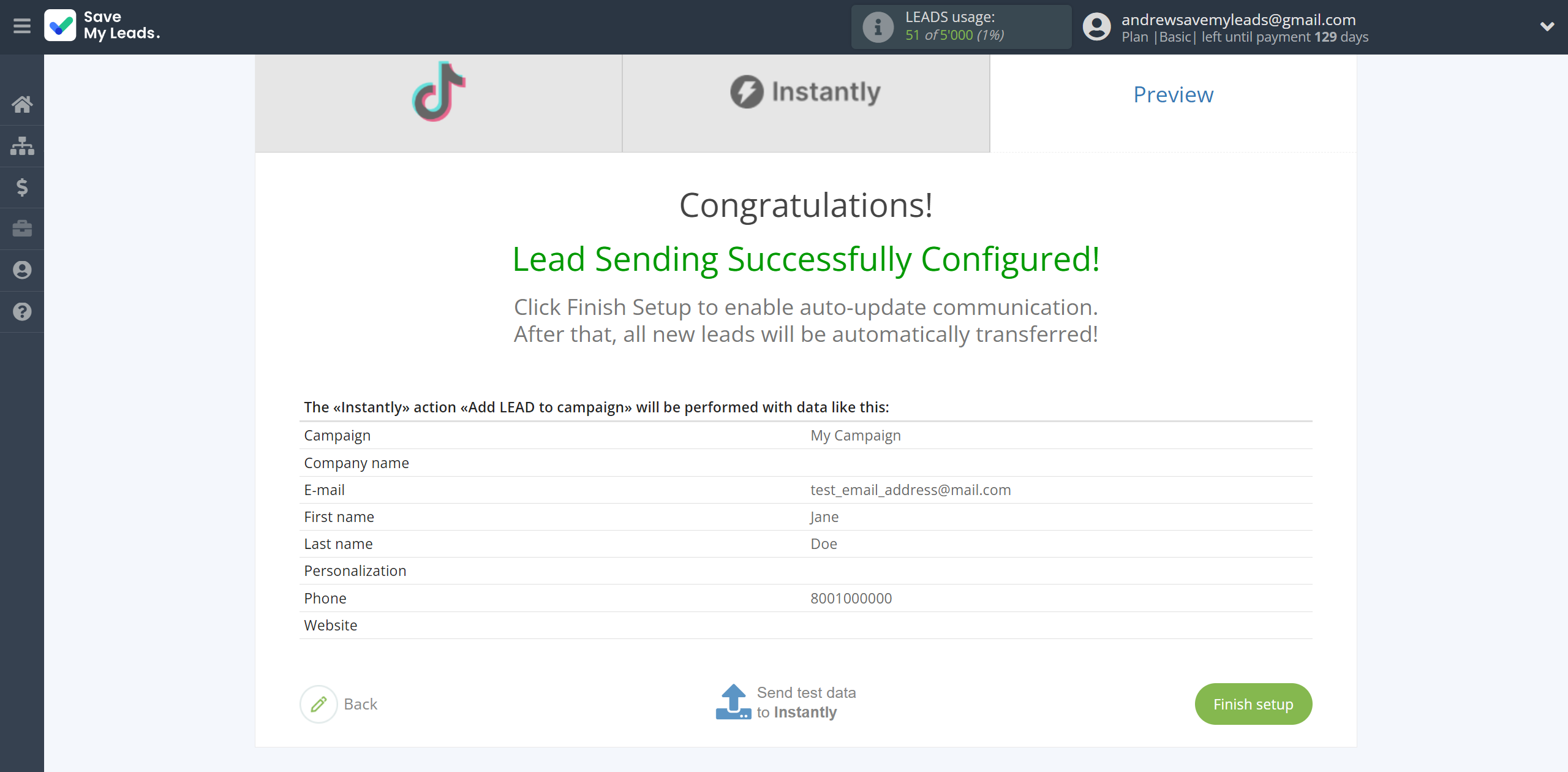Open the help question mark icon
1568x772 pixels.
[x=22, y=311]
